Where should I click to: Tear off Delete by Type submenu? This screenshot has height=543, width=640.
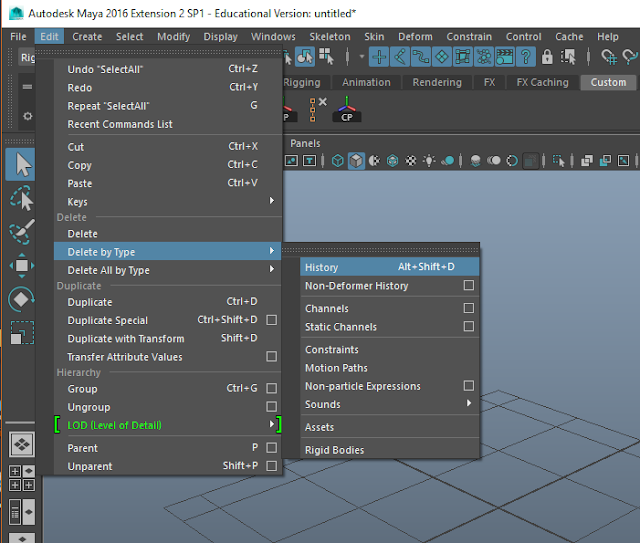[x=380, y=249]
